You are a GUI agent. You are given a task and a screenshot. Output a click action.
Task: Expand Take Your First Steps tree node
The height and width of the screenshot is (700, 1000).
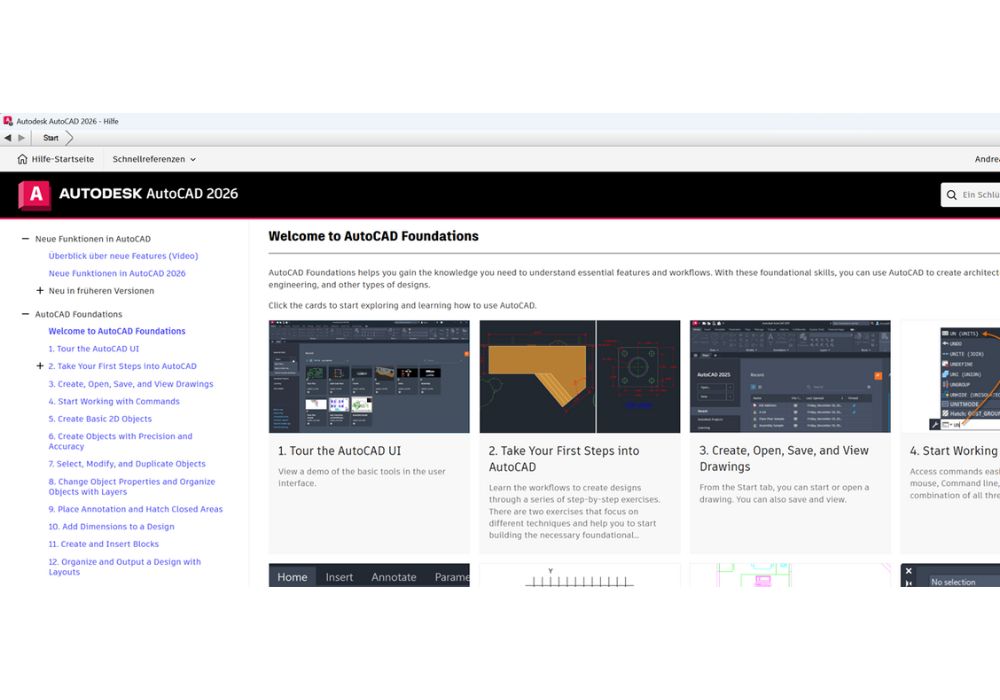click(40, 366)
